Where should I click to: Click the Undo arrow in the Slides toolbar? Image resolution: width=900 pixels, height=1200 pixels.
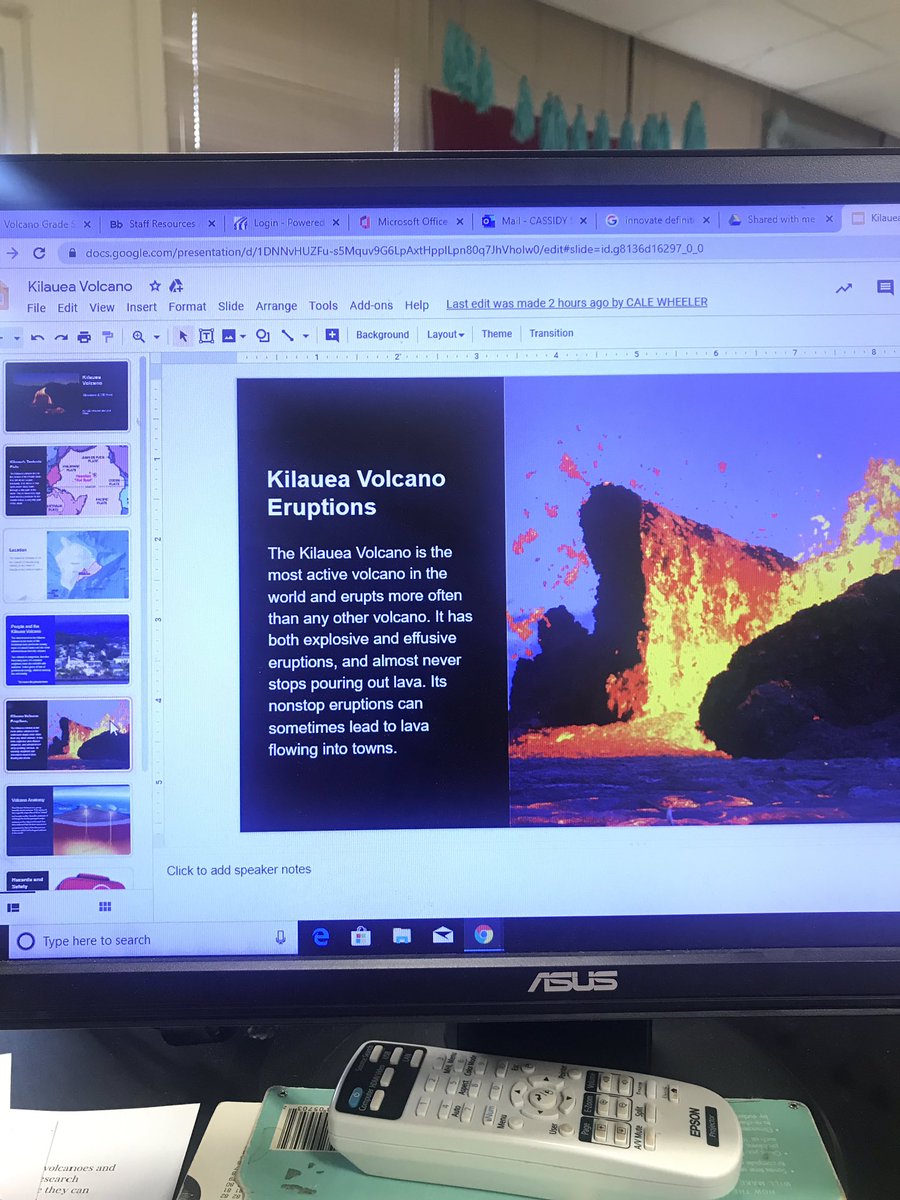[x=37, y=337]
